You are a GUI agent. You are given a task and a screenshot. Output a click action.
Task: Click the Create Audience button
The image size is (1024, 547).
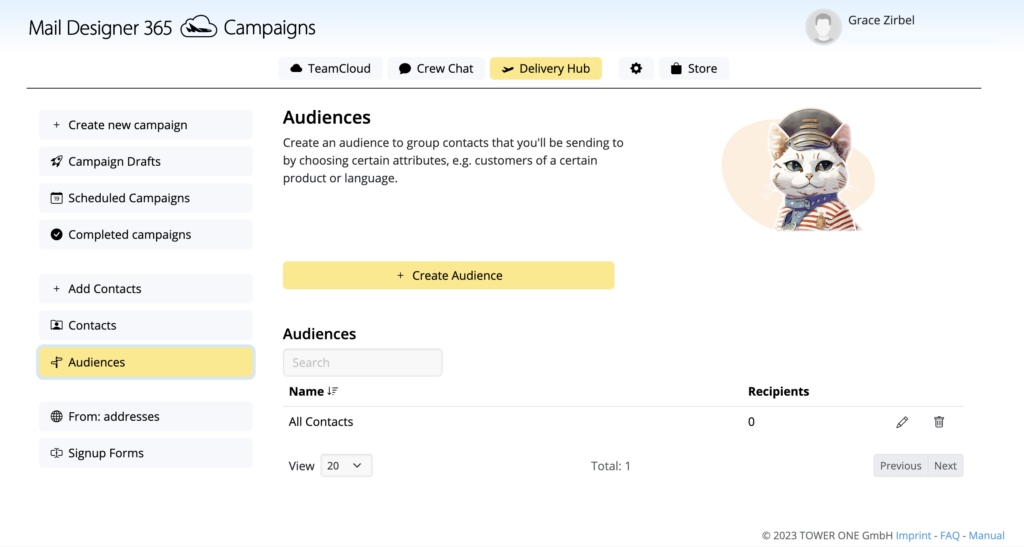click(449, 275)
